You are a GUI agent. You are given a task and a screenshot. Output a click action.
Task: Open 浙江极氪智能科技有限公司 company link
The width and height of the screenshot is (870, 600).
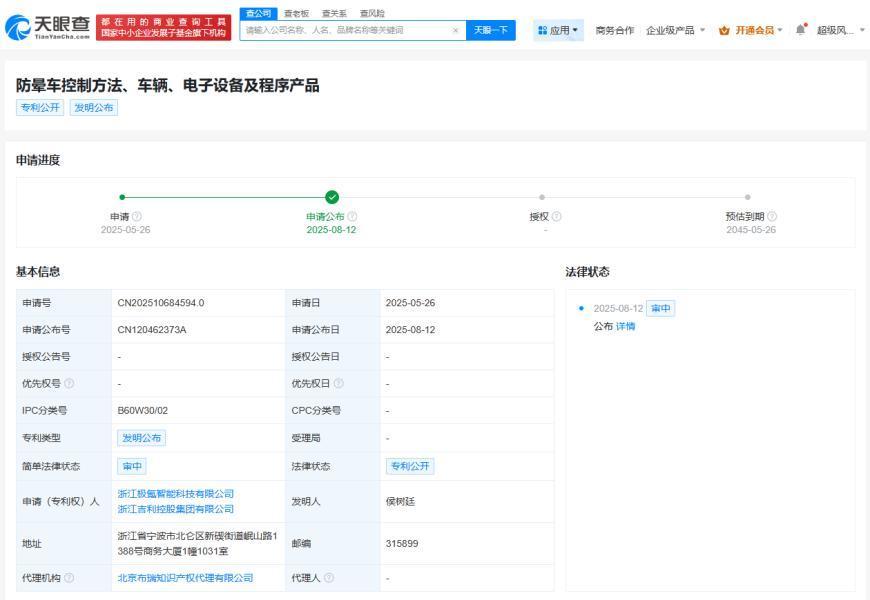point(175,493)
